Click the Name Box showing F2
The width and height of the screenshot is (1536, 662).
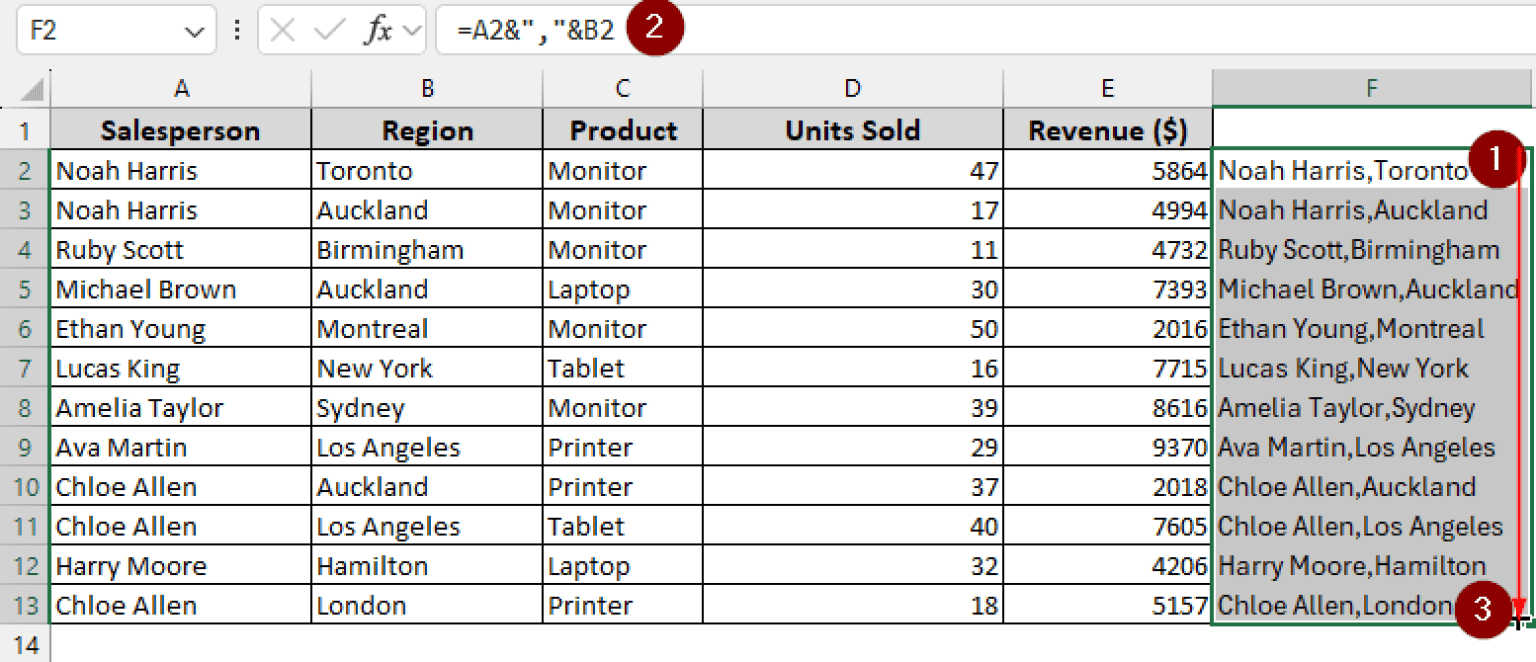click(100, 31)
